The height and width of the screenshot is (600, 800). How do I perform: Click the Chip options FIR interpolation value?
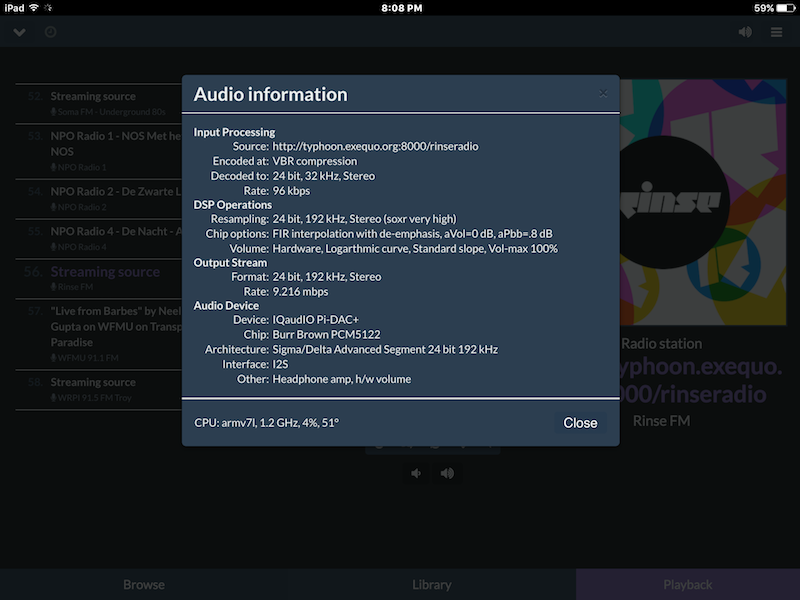[412, 234]
